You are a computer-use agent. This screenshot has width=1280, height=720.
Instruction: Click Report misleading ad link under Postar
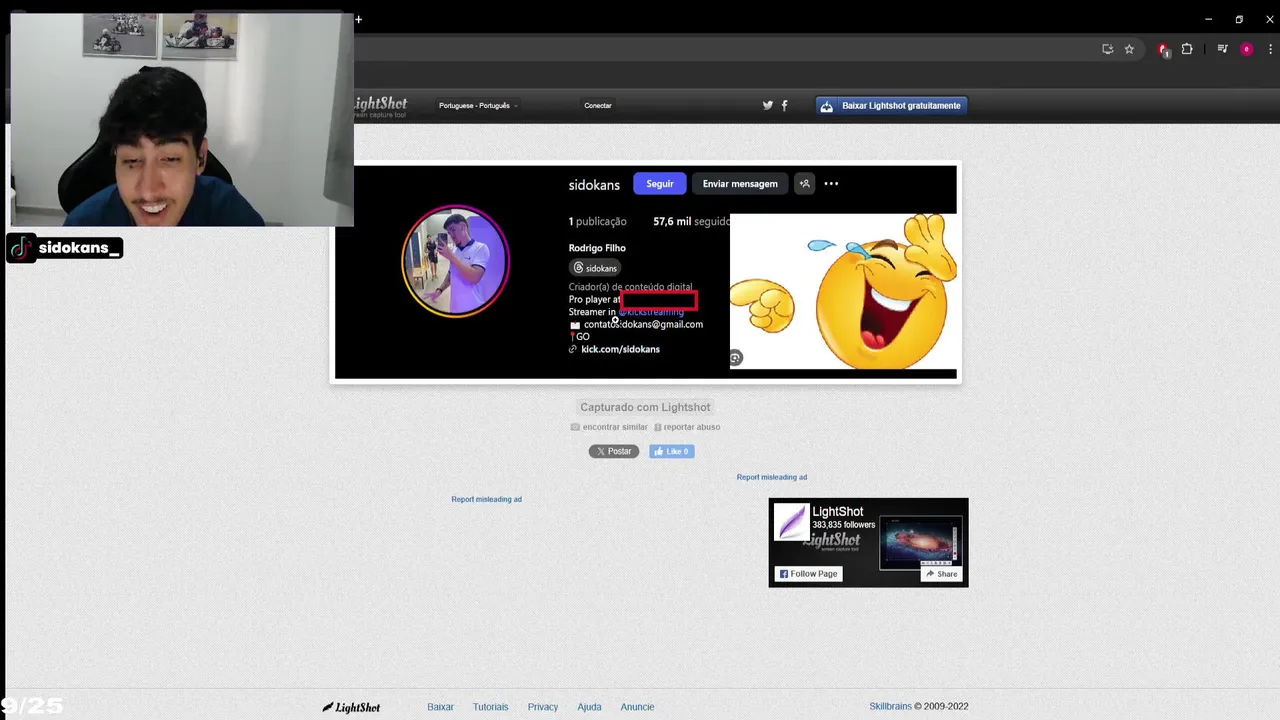coord(486,499)
